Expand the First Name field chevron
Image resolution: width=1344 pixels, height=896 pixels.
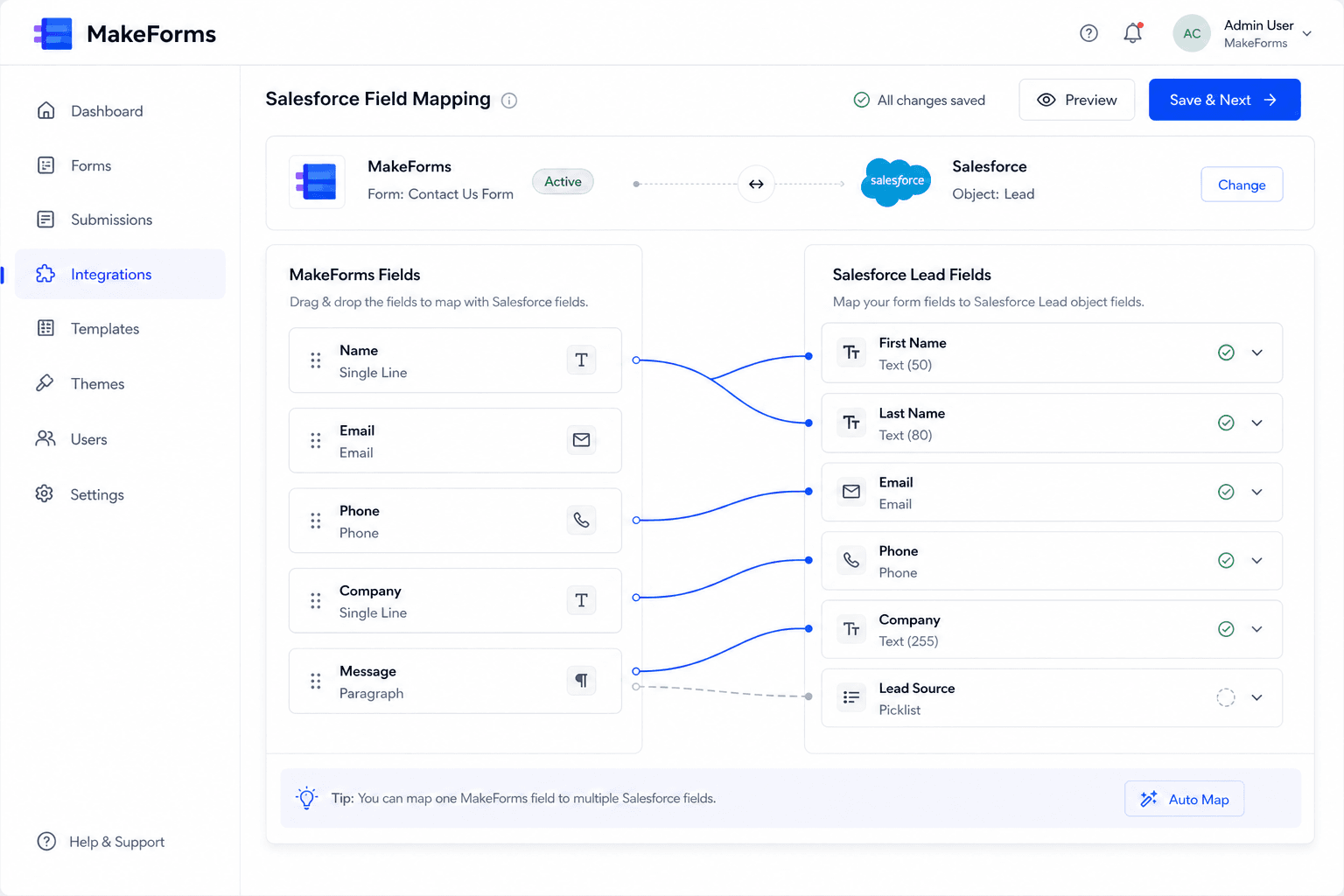coord(1257,353)
